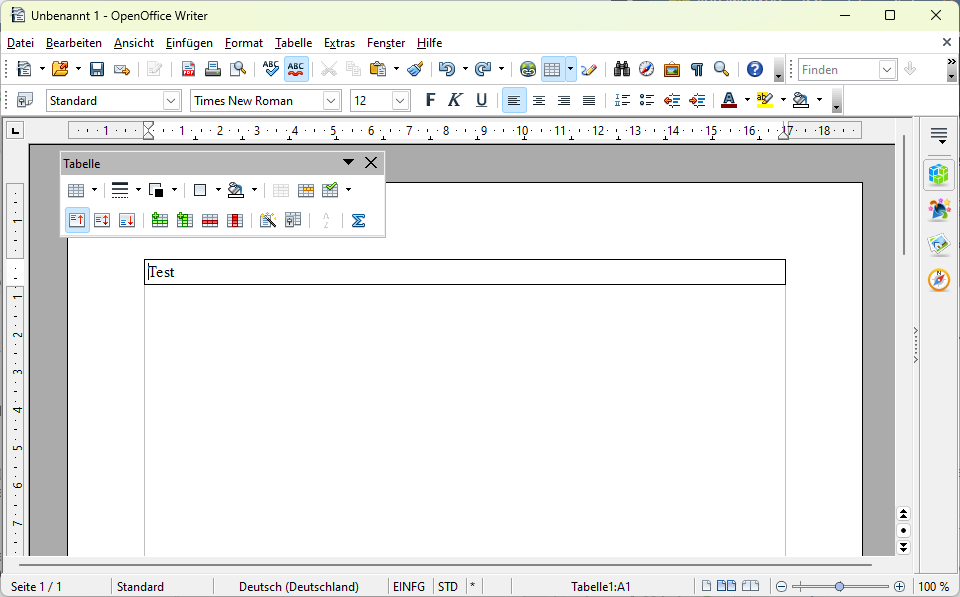Run the spelling and grammar check
The width and height of the screenshot is (960, 597).
click(x=270, y=69)
